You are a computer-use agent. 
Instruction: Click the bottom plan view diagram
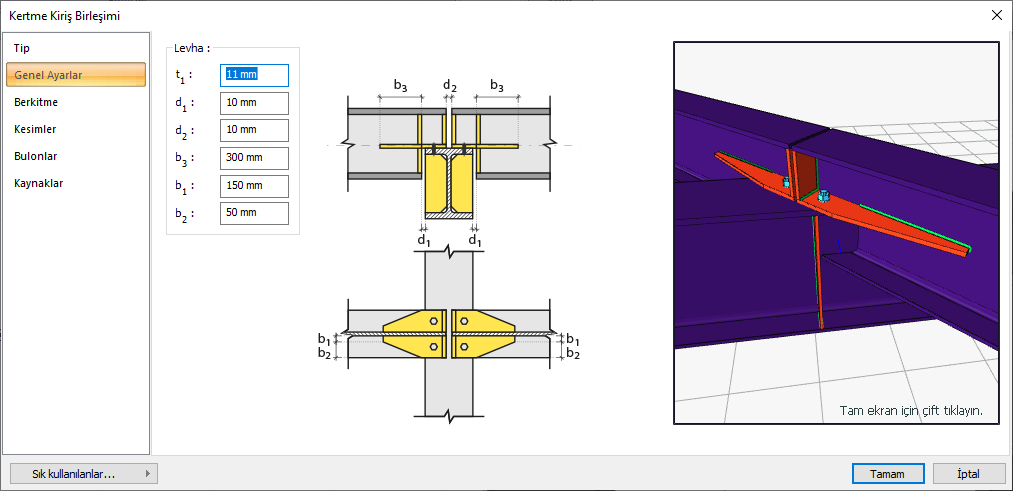(x=450, y=335)
